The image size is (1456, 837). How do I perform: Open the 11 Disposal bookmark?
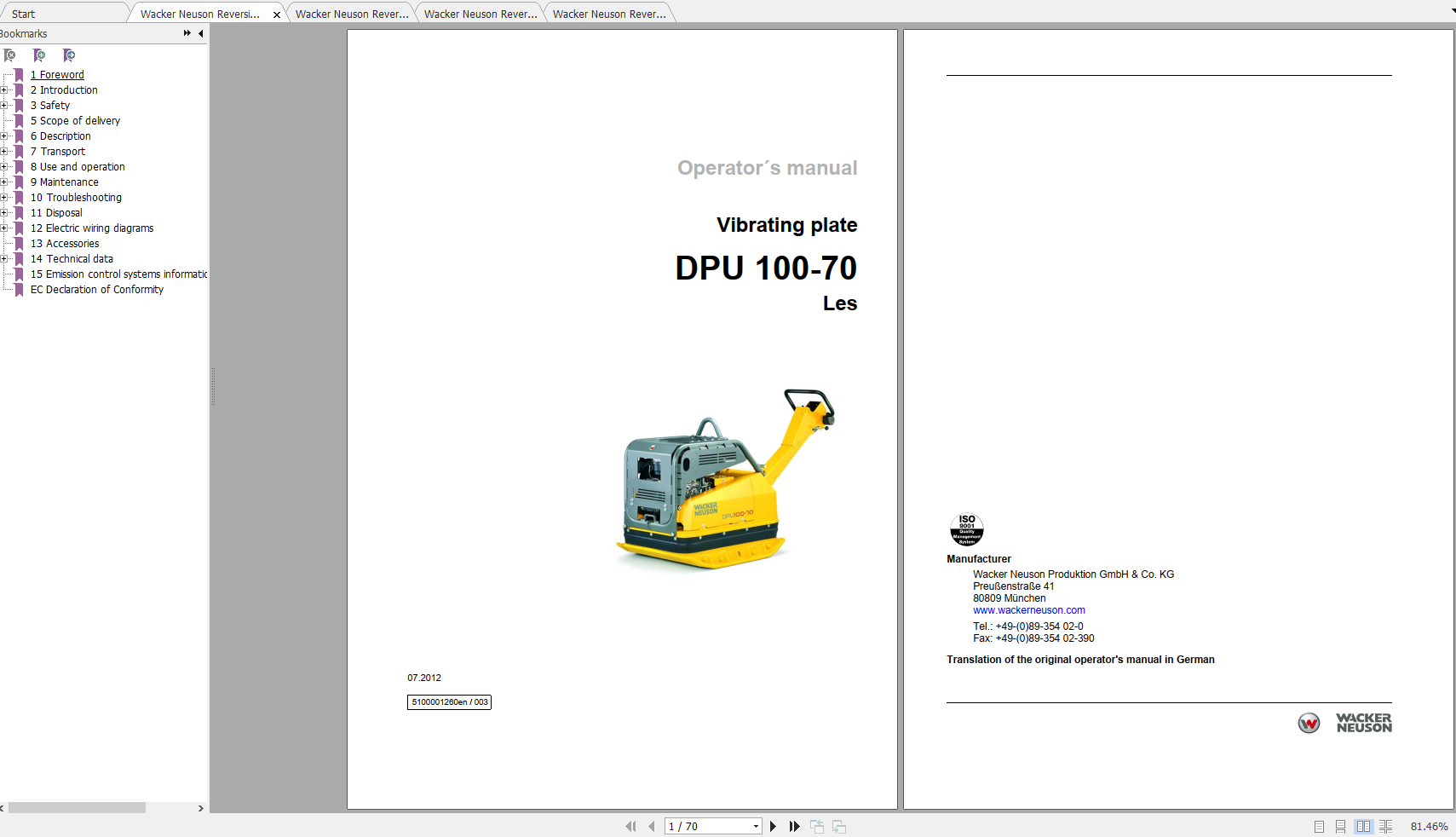coord(56,213)
